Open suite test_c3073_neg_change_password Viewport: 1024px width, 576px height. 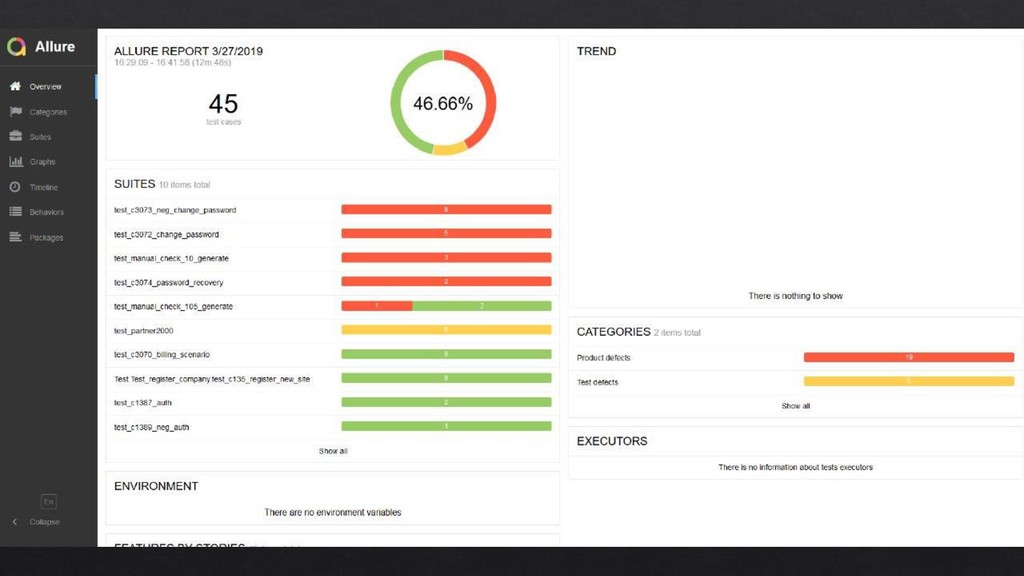click(332, 210)
